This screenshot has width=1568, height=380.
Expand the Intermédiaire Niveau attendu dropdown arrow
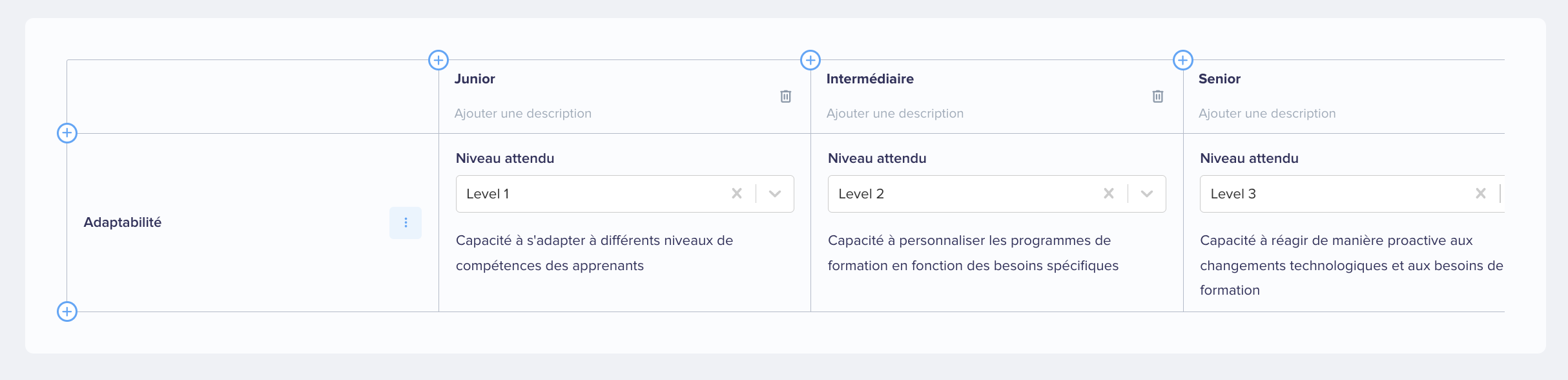point(1147,193)
